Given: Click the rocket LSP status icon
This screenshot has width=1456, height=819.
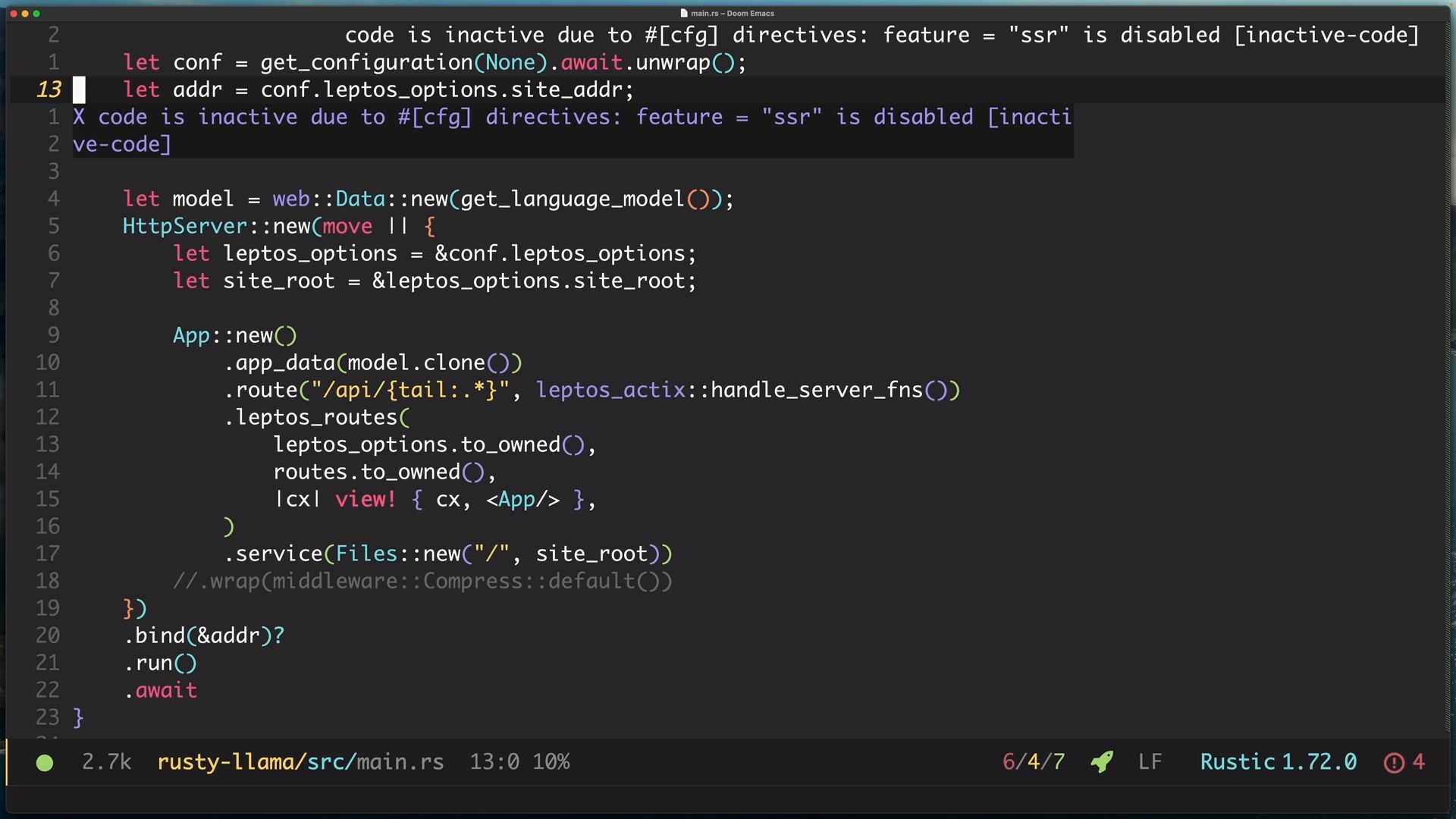Looking at the screenshot, I should click(x=1102, y=762).
